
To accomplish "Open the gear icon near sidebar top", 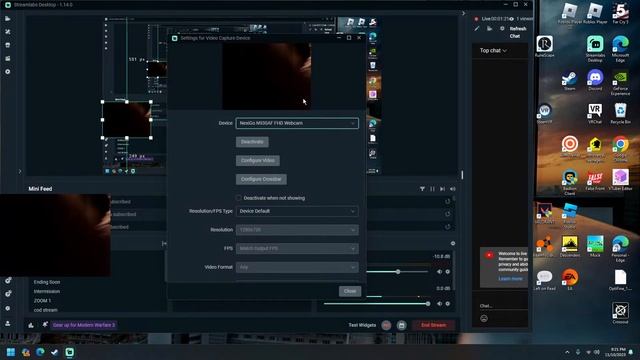I will pyautogui.click(x=8, y=72).
